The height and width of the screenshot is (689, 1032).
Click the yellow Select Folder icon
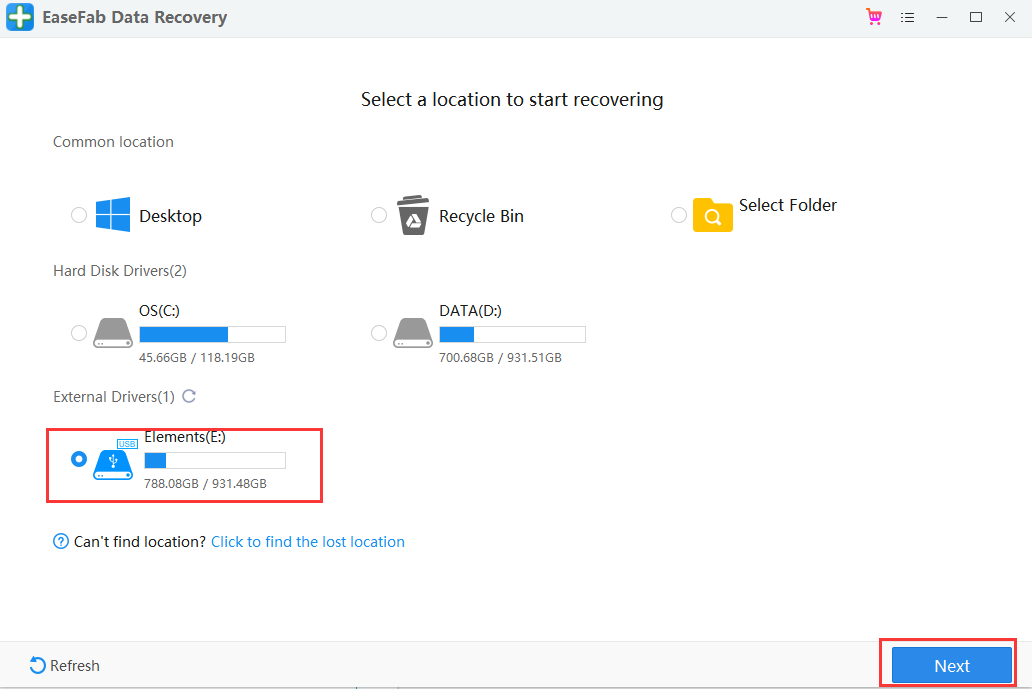click(712, 215)
